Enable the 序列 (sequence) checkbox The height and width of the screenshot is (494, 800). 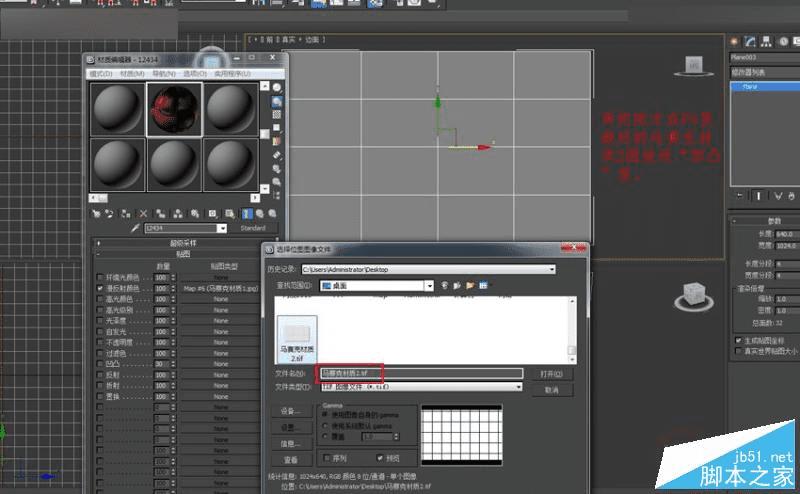[325, 456]
